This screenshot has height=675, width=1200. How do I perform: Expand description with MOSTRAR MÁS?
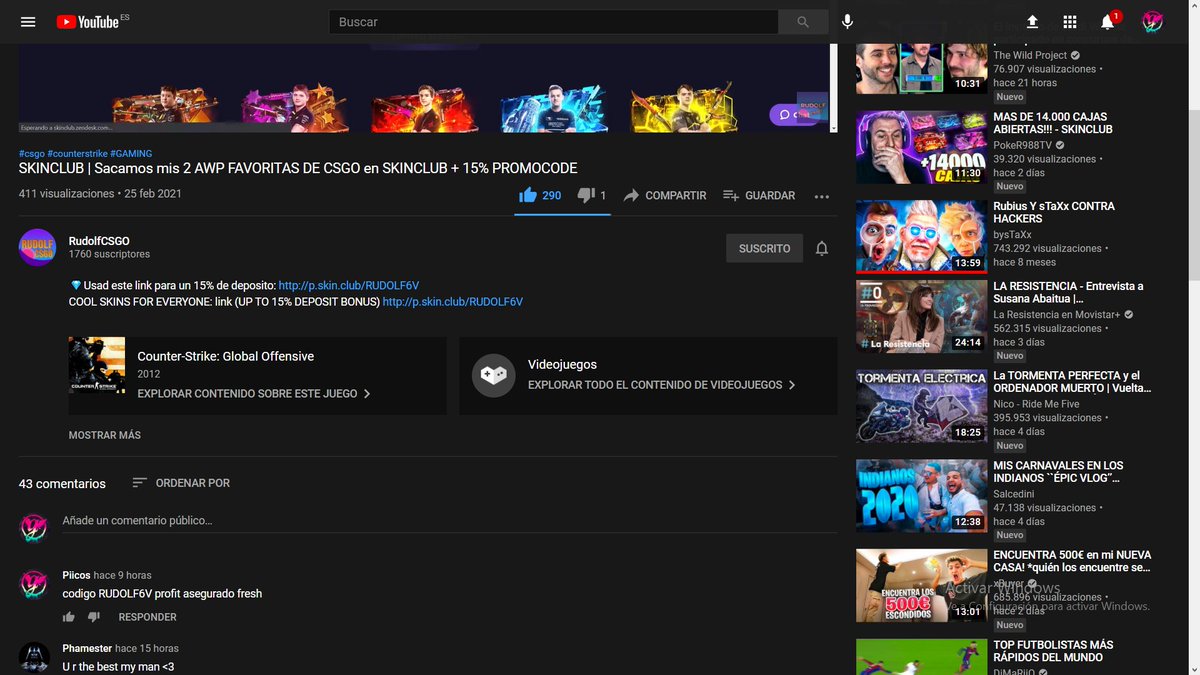point(105,435)
